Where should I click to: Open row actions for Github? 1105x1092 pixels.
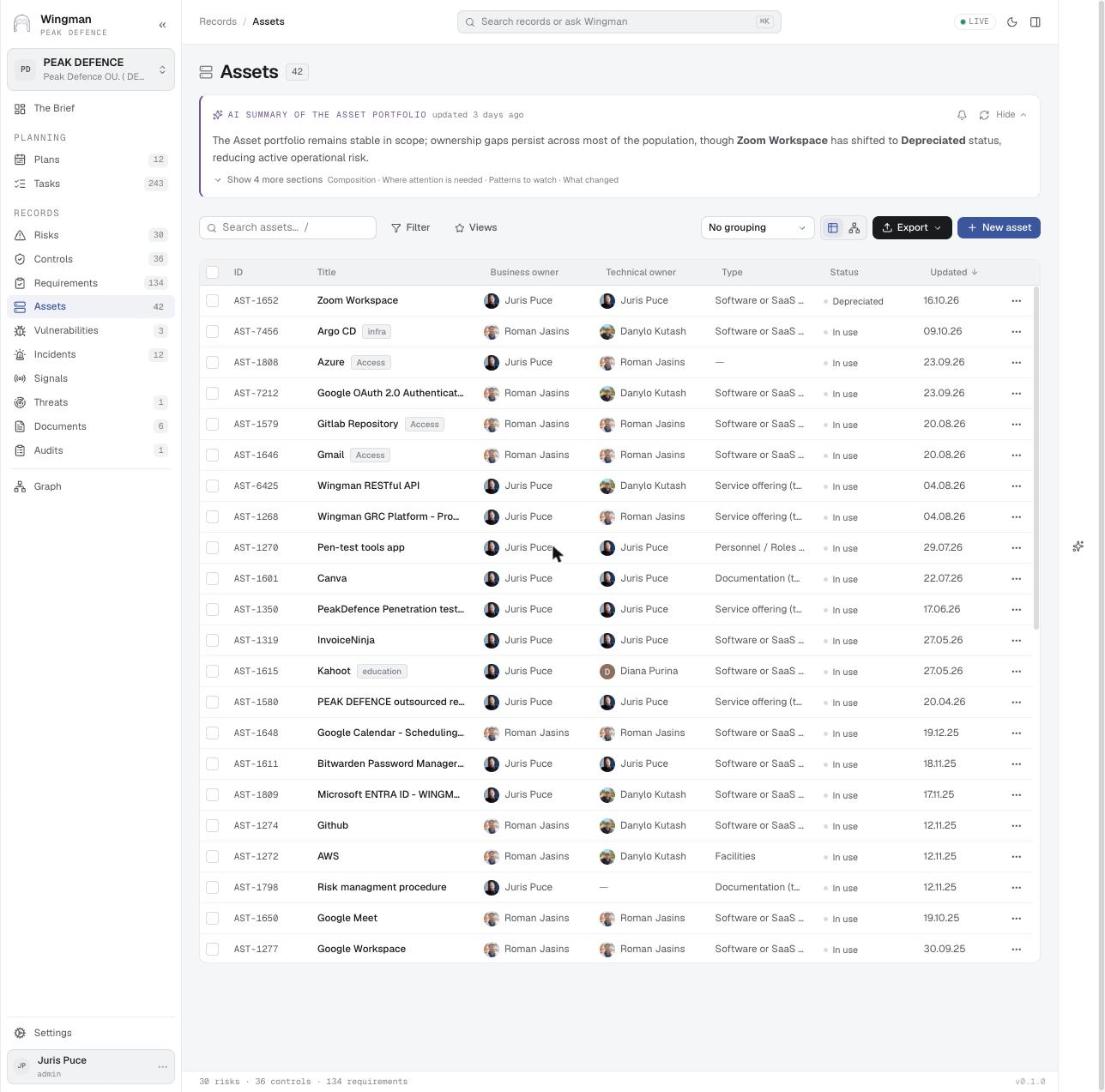pos(1016,826)
